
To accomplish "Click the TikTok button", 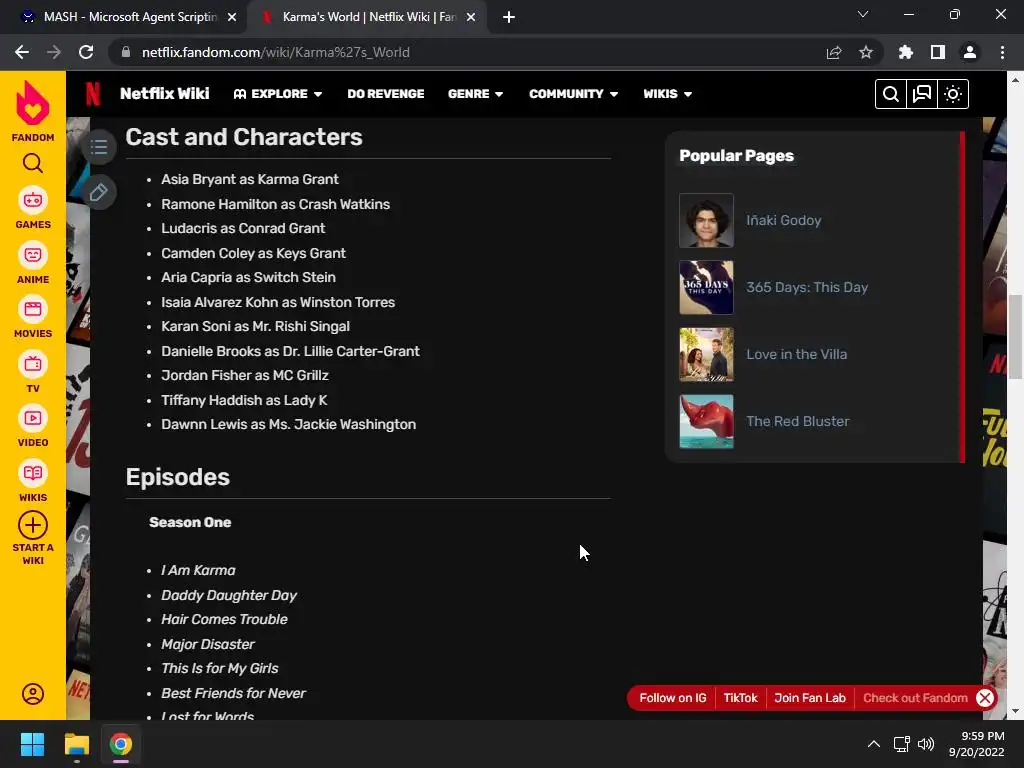I will tap(740, 697).
